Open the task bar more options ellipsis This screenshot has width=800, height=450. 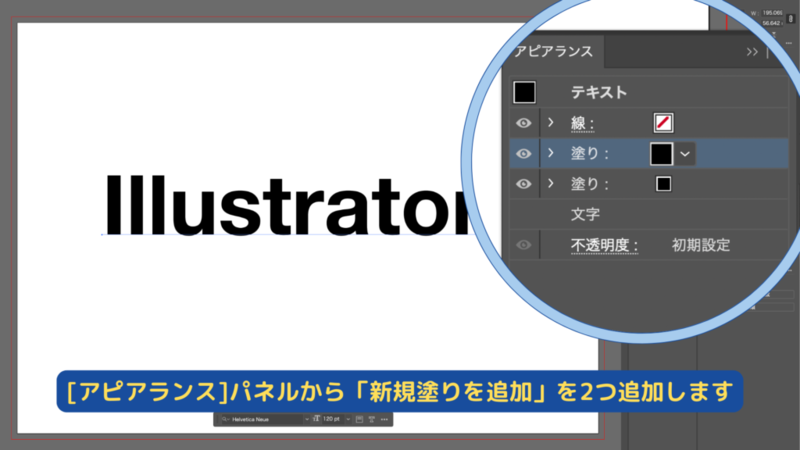(384, 419)
